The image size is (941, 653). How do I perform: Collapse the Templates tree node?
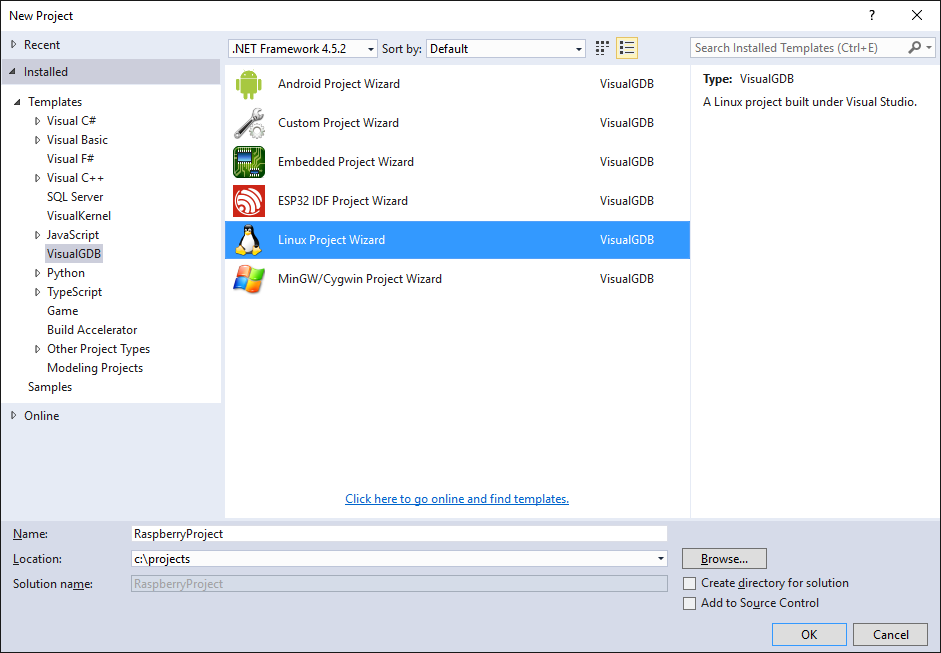[17, 102]
